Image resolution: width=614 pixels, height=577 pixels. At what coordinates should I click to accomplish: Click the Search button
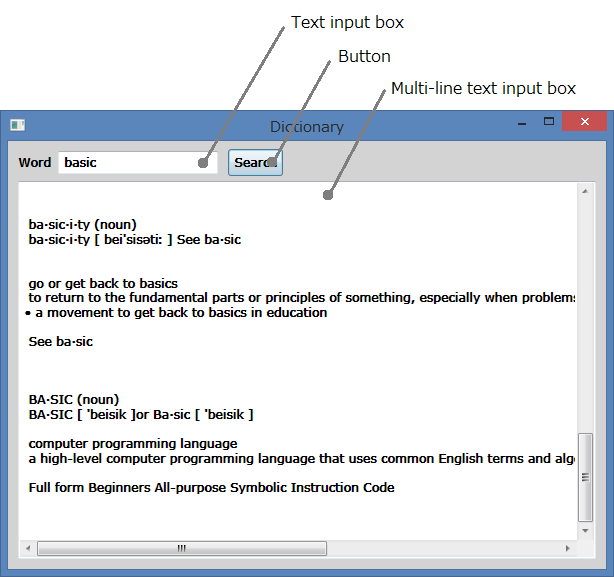255,162
